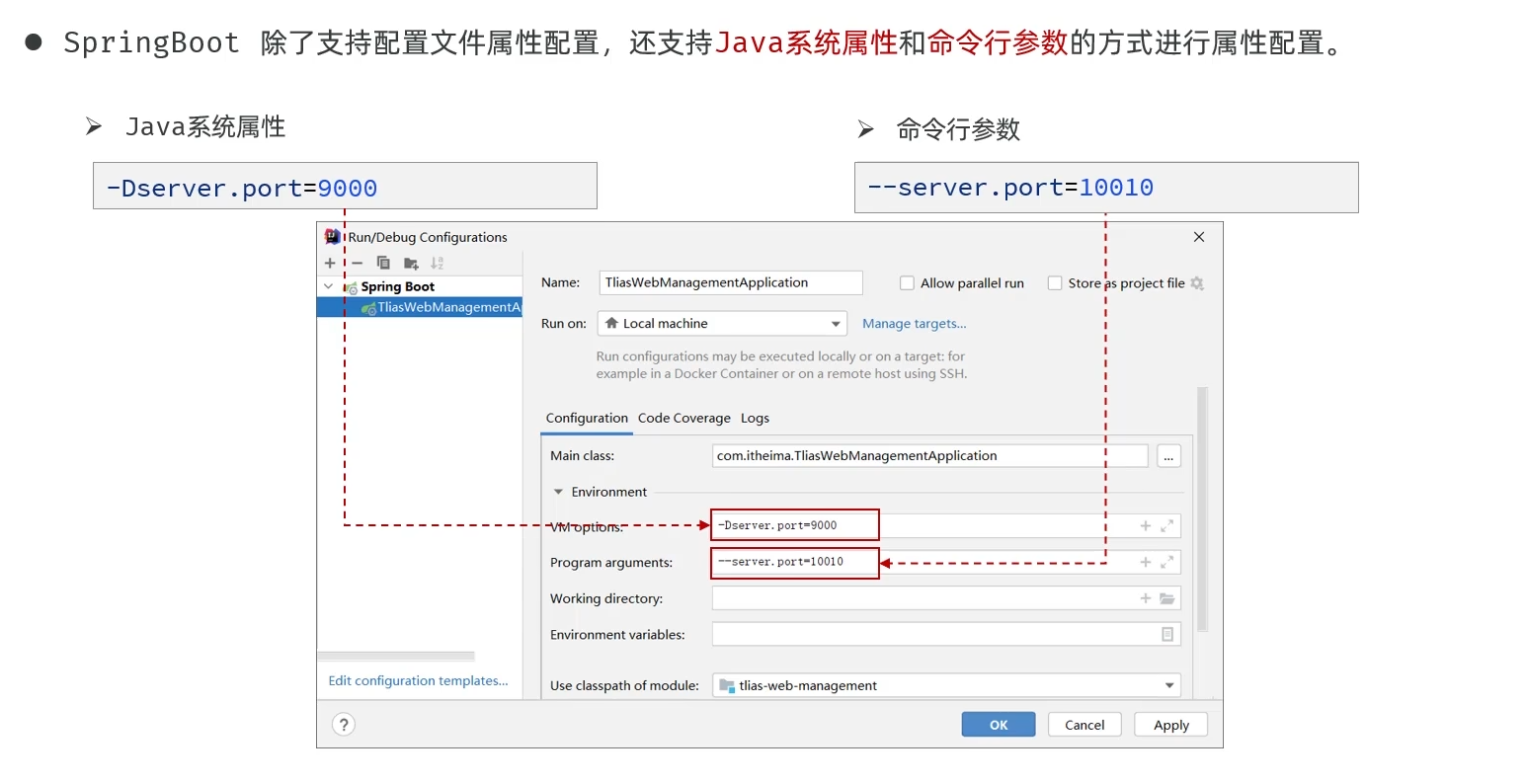The width and height of the screenshot is (1526, 784).
Task: Collapse the Environment section
Action: 558,492
